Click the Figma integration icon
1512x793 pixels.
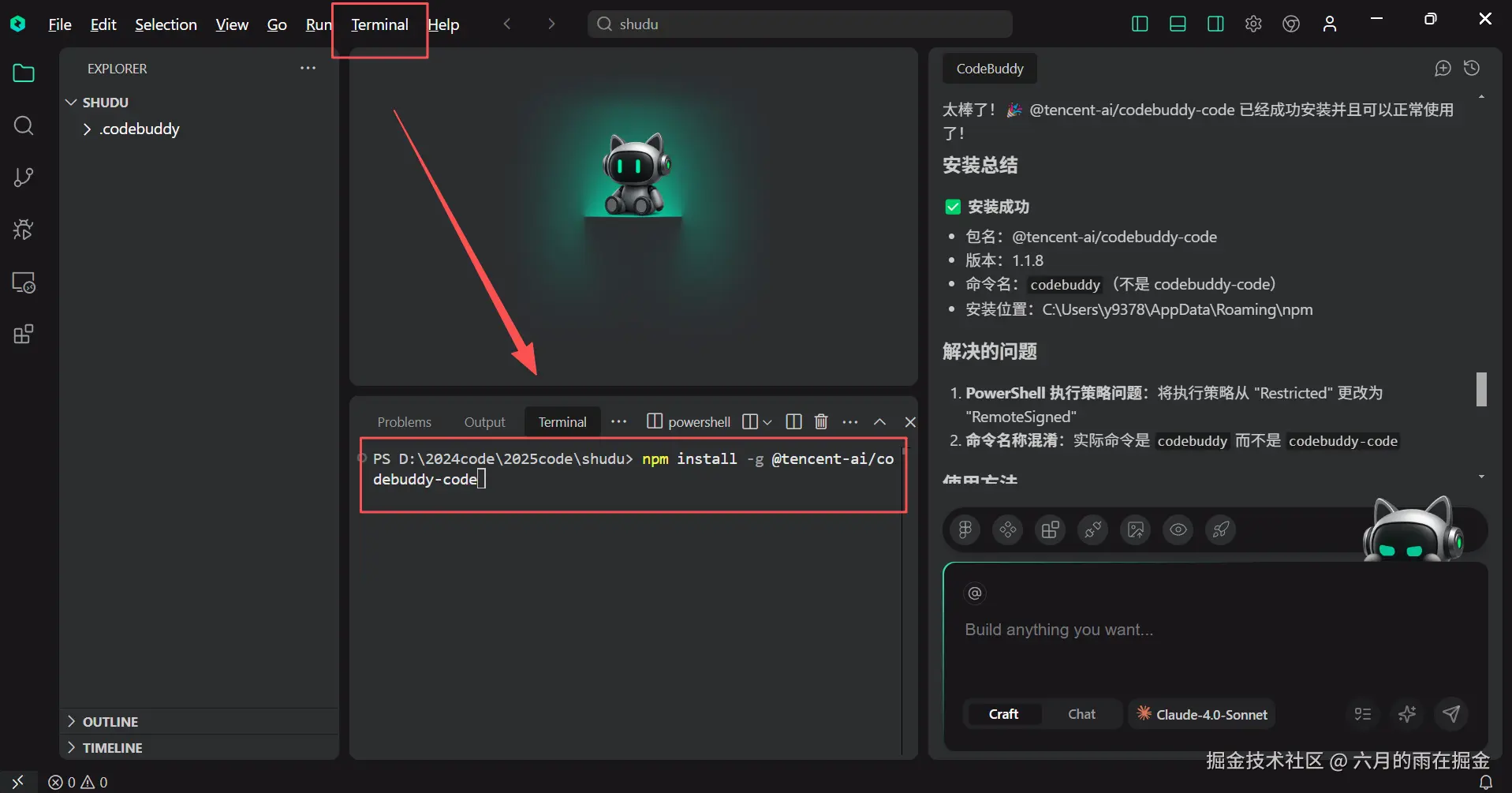[965, 529]
